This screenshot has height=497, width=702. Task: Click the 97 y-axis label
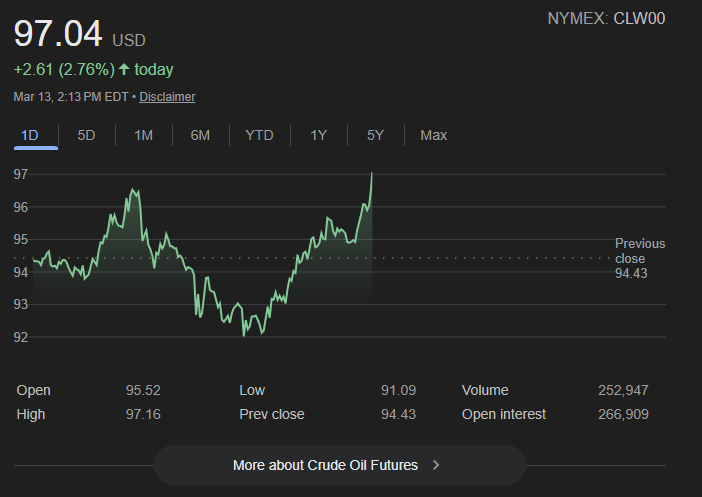click(x=21, y=174)
